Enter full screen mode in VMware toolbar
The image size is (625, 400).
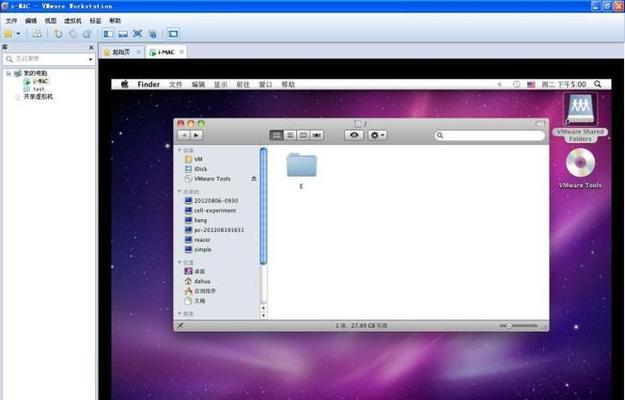(x=138, y=34)
